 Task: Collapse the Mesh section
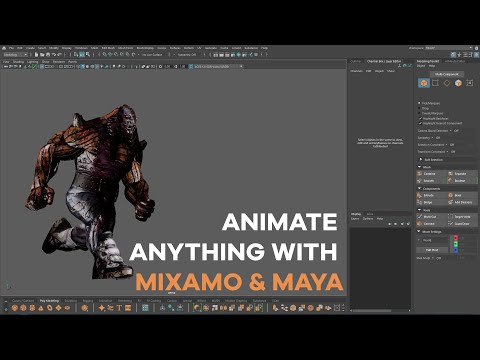(419, 167)
